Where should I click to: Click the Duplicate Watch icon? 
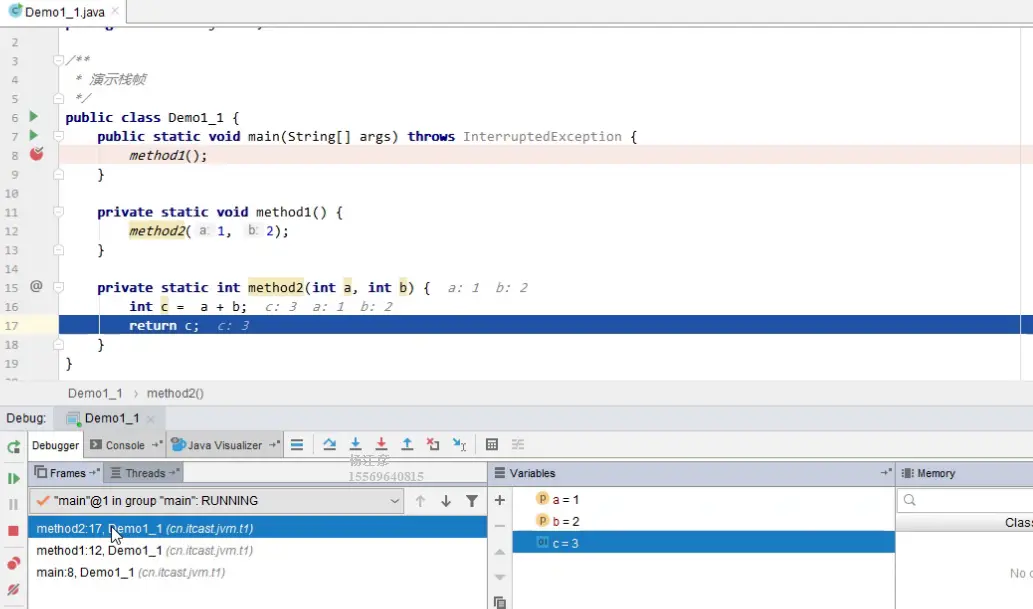pyautogui.click(x=499, y=602)
